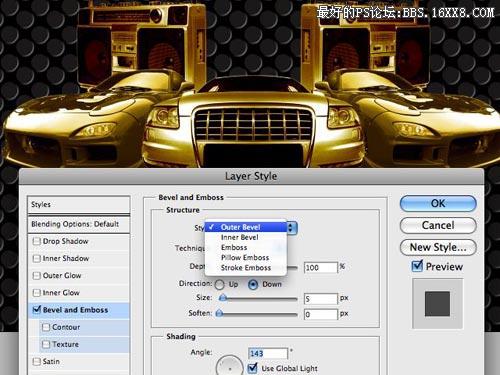
Task: Enable the Contour sub-option
Action: 46,327
